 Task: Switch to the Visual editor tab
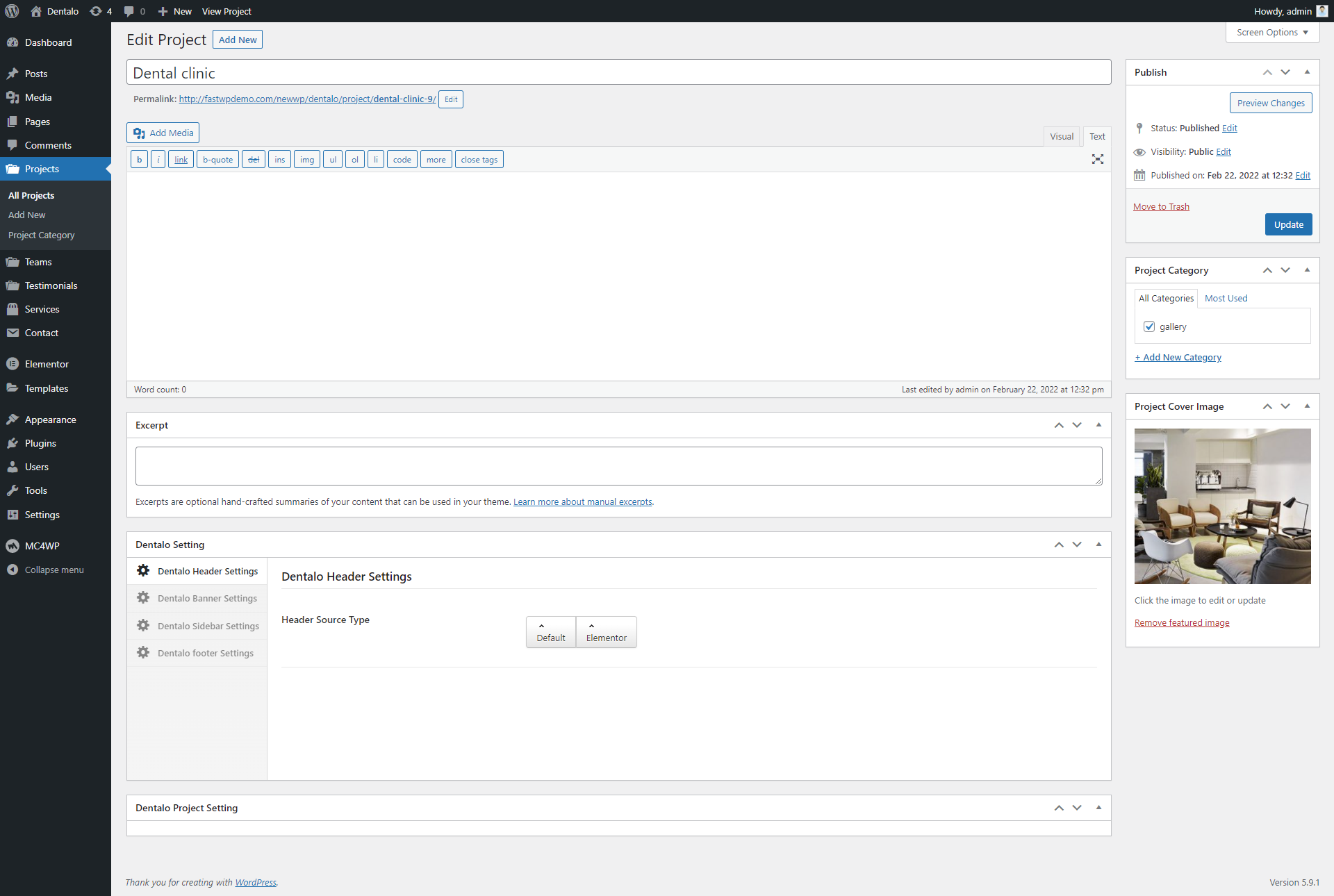point(1061,137)
